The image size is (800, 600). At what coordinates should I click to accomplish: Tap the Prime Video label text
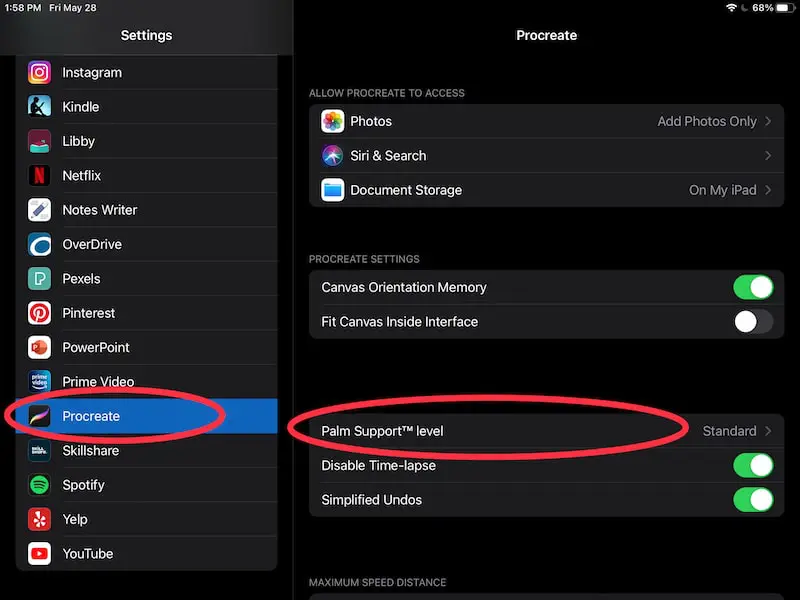coord(98,382)
